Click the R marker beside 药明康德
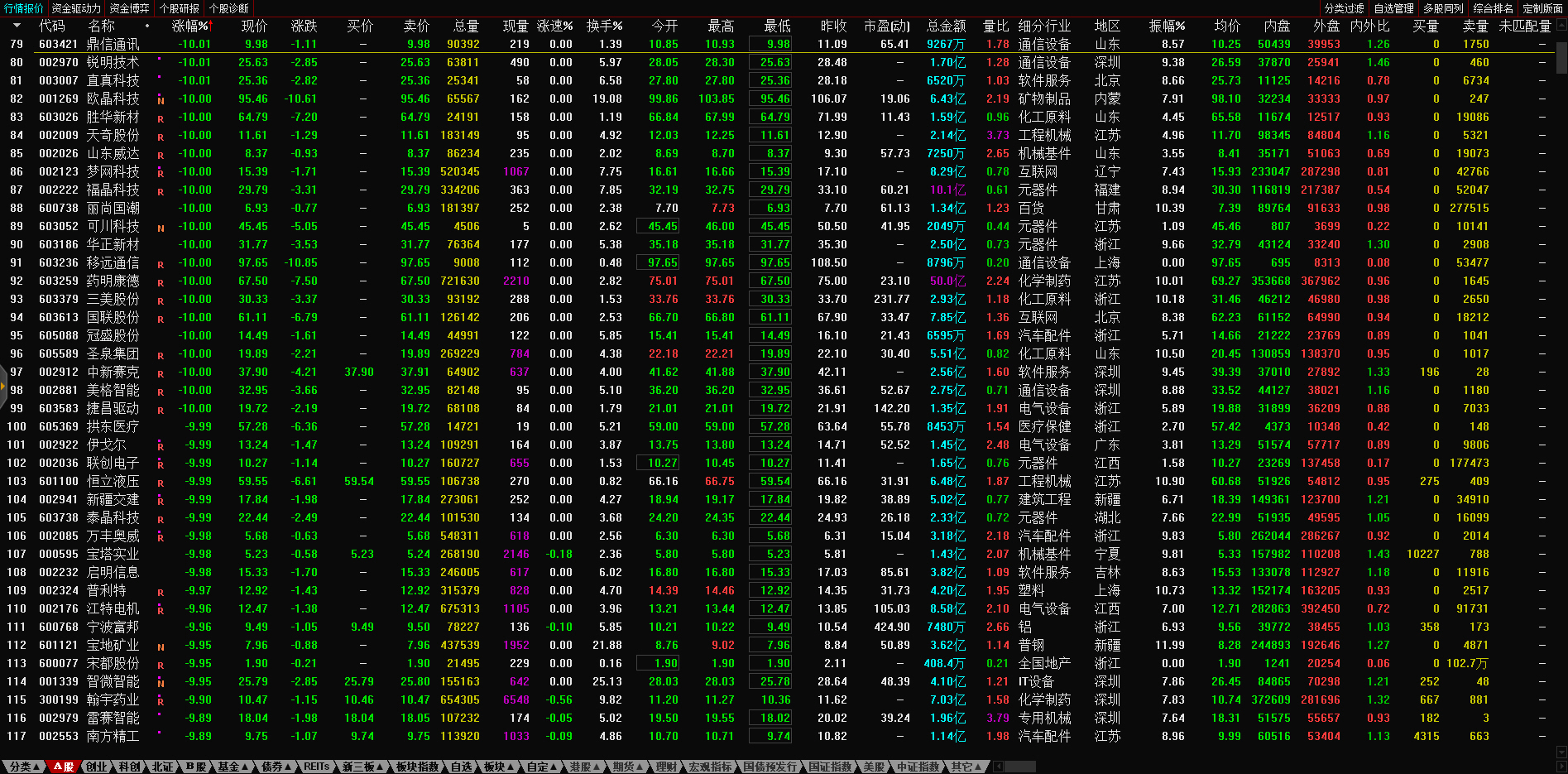The height and width of the screenshot is (774, 1568). 161,282
